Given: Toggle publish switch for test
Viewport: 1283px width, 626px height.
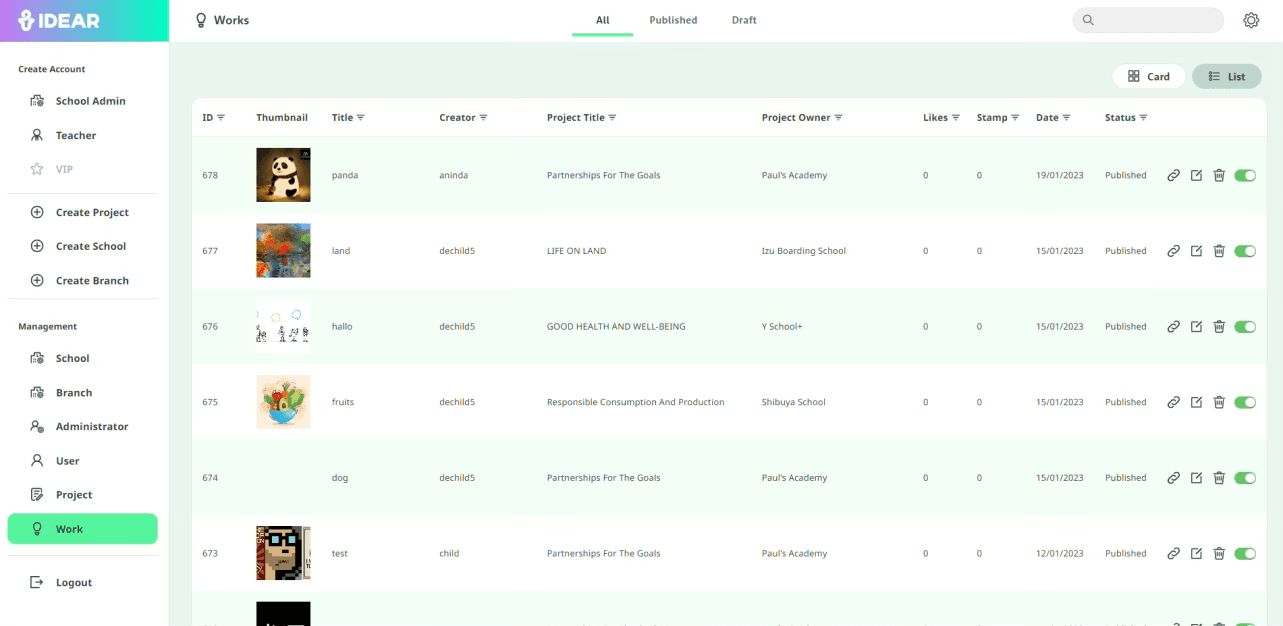Looking at the screenshot, I should [1245, 553].
